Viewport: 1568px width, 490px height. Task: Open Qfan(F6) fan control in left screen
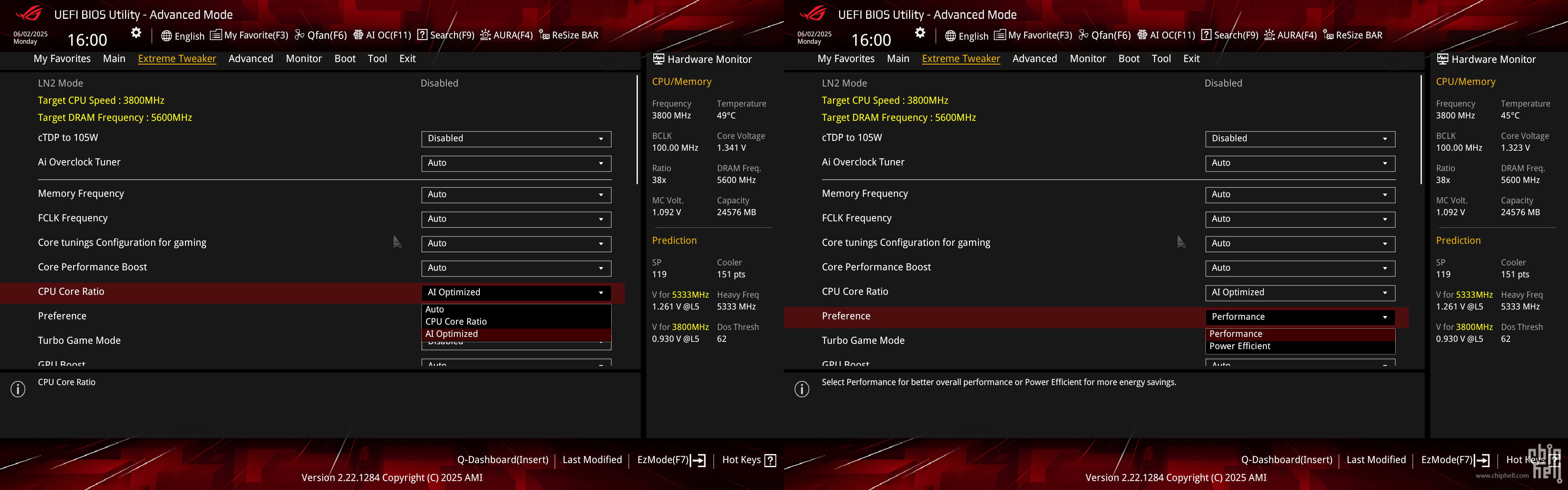point(321,35)
